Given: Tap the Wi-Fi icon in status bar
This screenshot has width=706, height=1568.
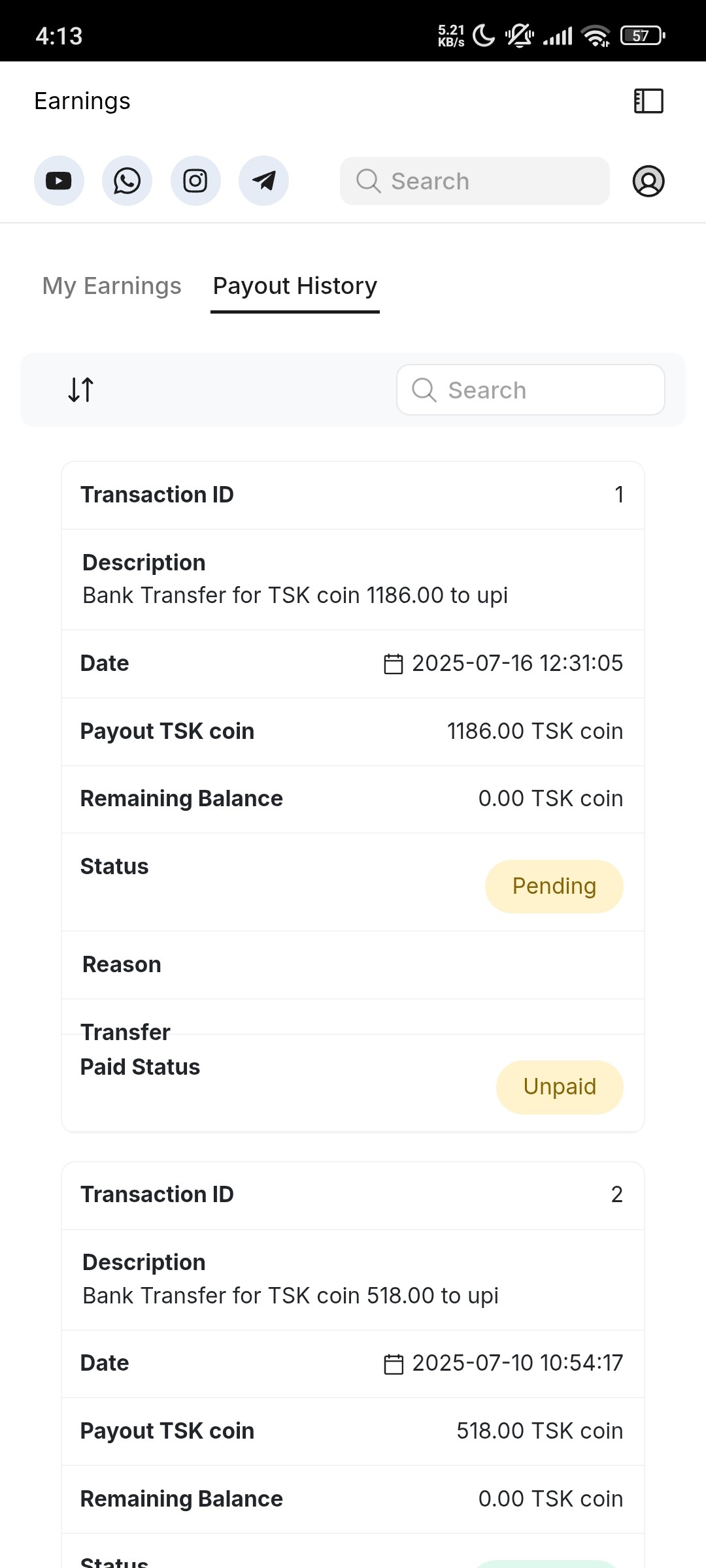Looking at the screenshot, I should click(x=596, y=36).
